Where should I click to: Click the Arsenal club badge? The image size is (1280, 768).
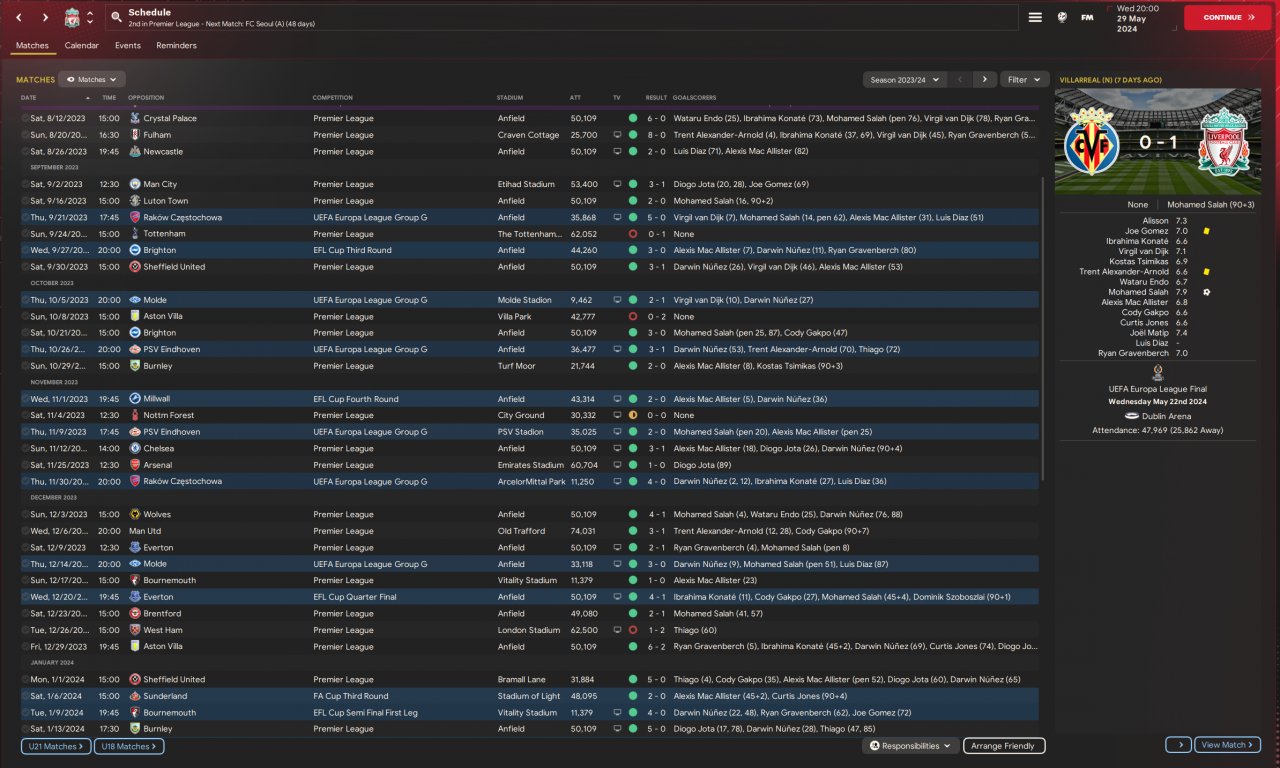pyautogui.click(x=135, y=465)
